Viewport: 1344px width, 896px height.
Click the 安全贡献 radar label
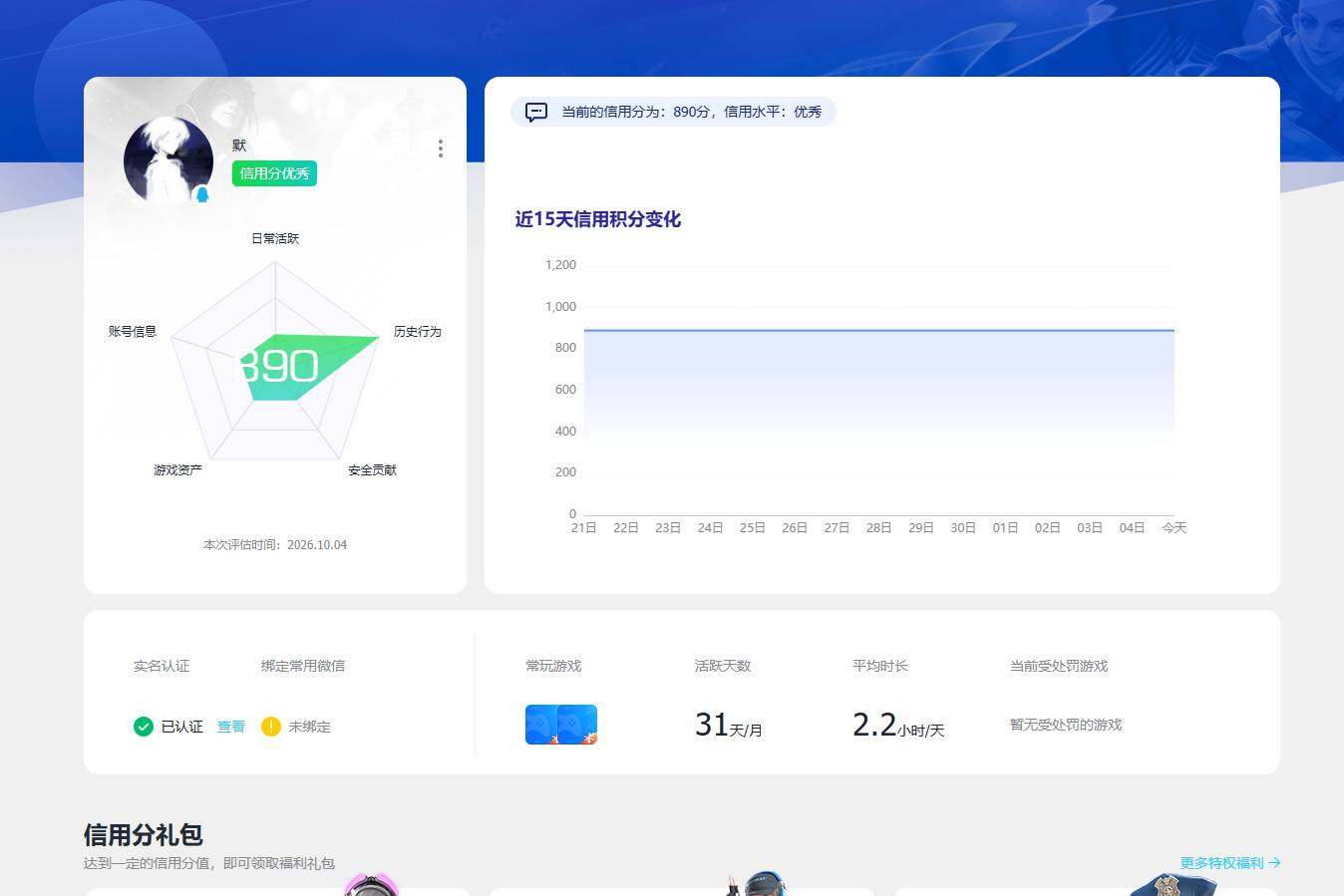[x=372, y=469]
